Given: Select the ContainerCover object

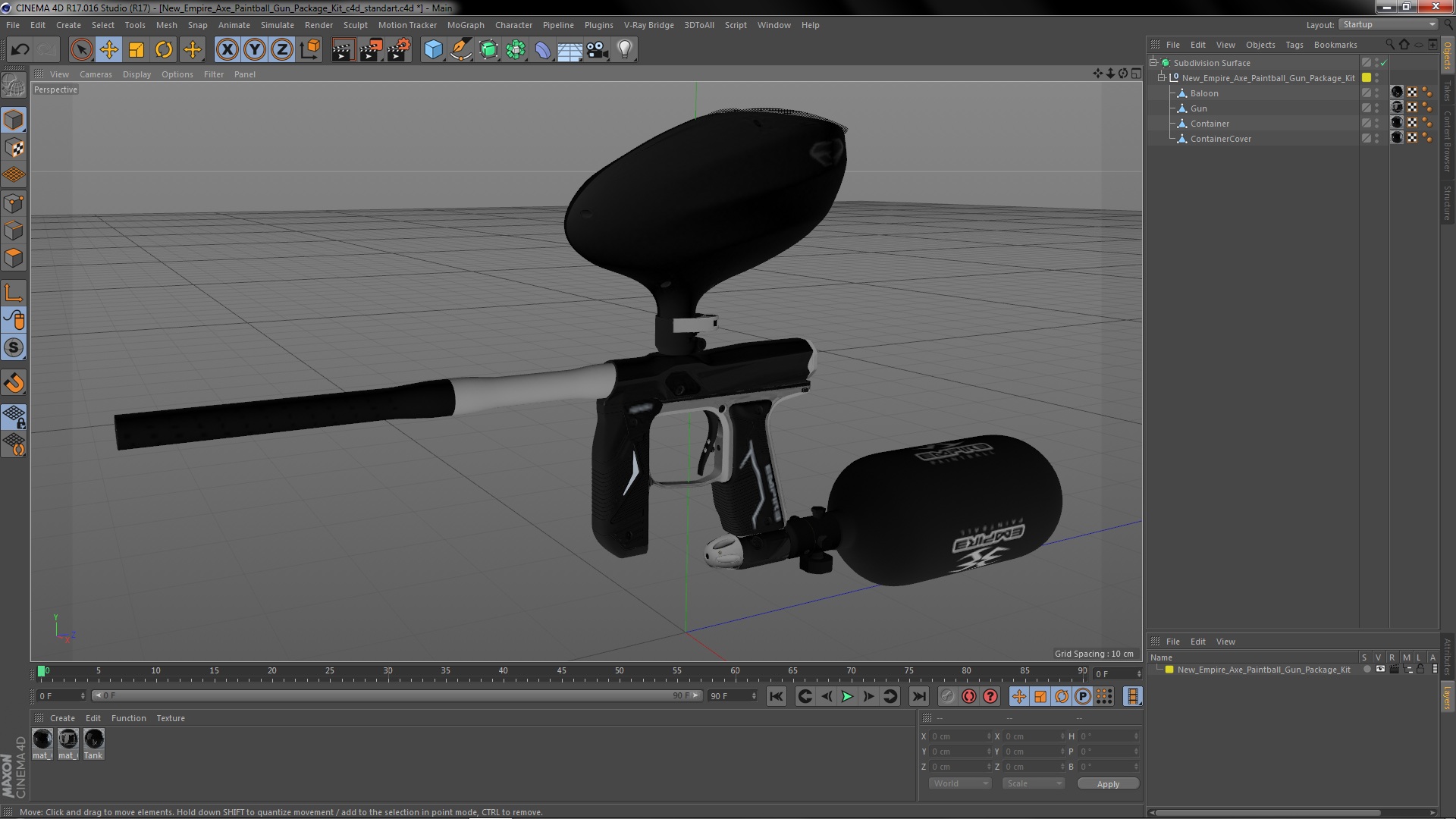Looking at the screenshot, I should (1221, 139).
